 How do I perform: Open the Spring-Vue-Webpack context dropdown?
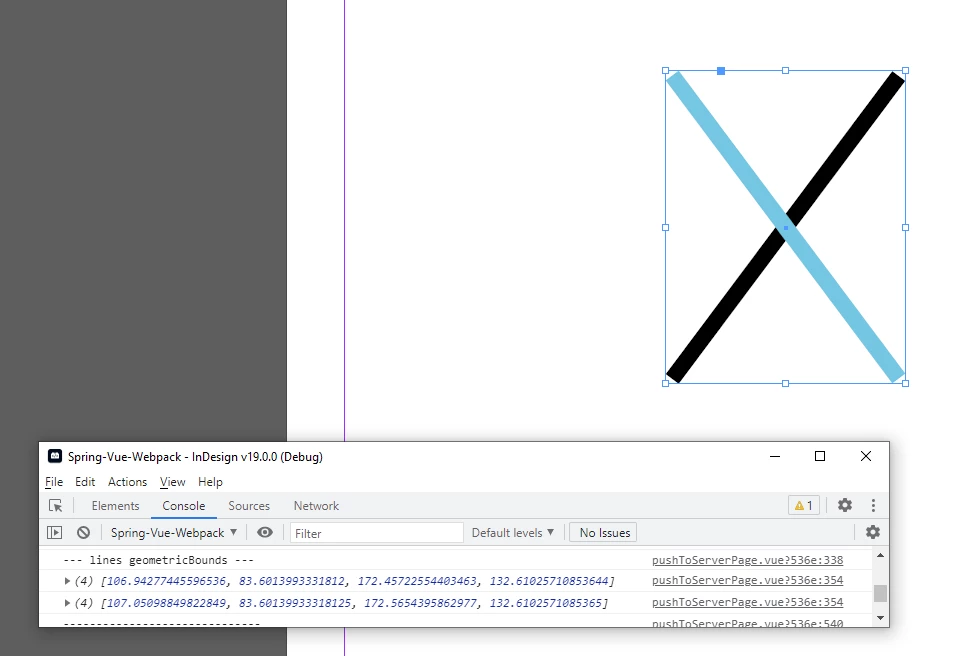[174, 533]
